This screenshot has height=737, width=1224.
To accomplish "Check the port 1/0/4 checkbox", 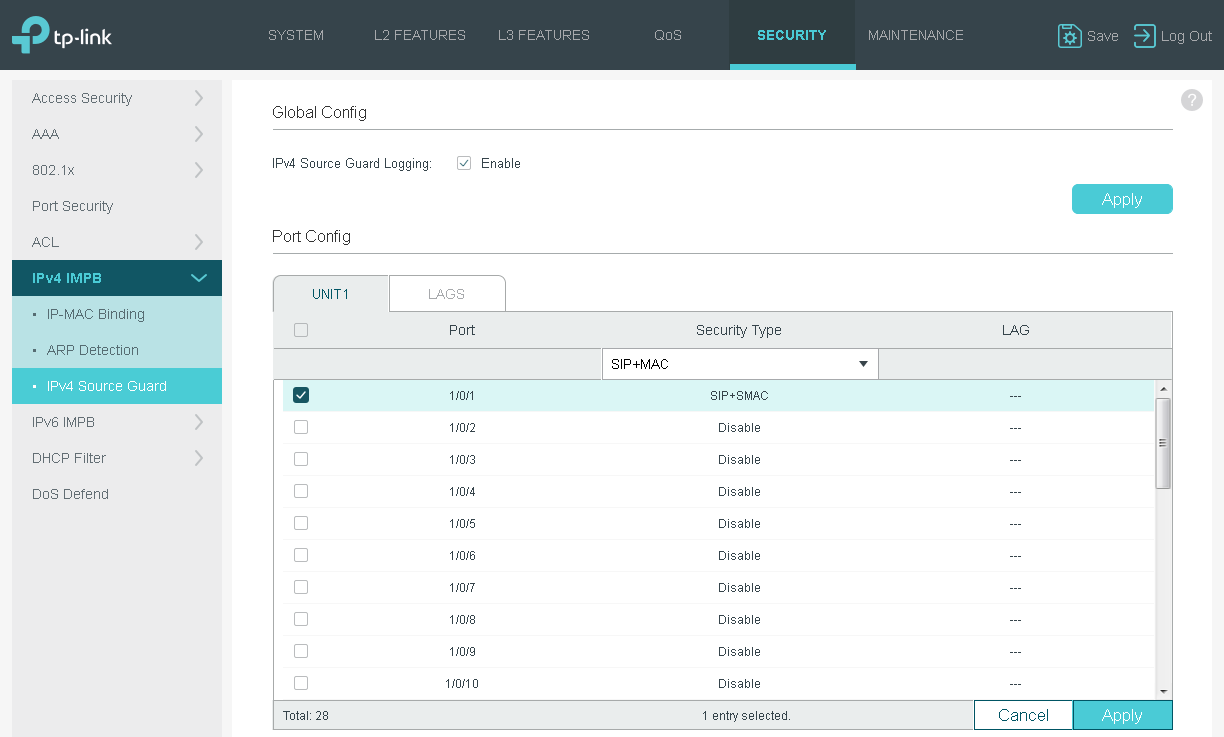I will 301,491.
